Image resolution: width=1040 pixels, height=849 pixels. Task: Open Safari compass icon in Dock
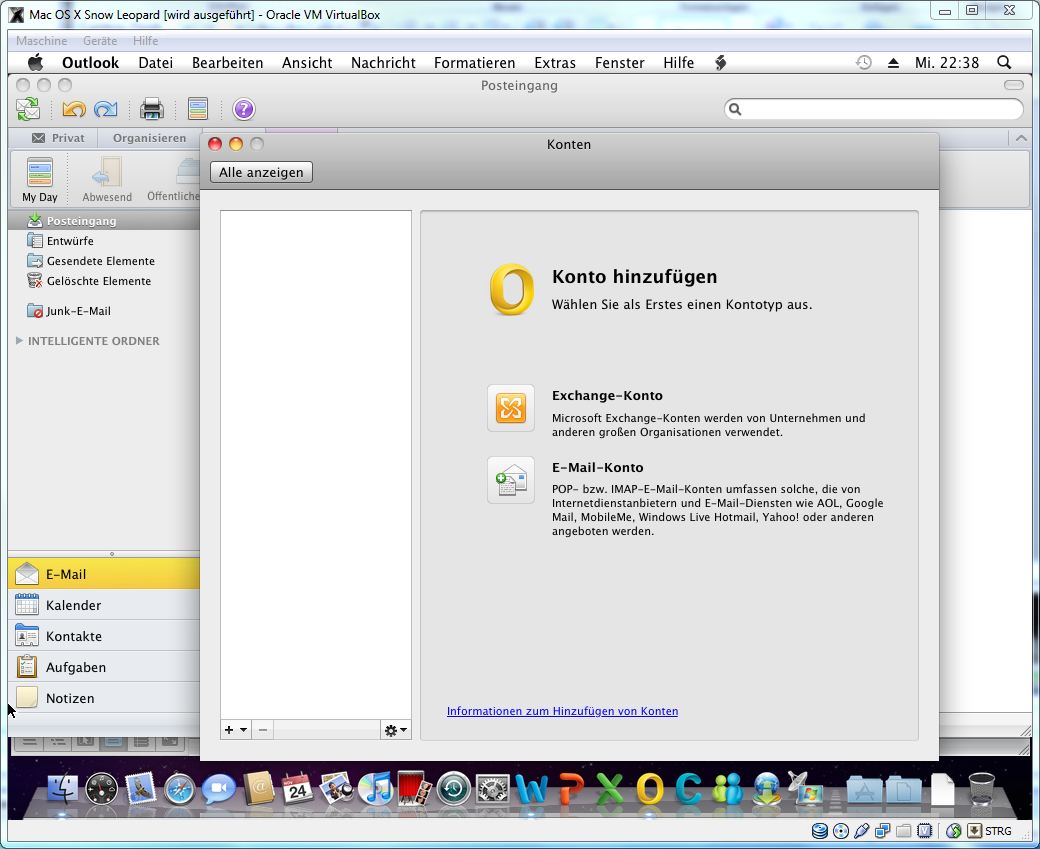point(179,789)
